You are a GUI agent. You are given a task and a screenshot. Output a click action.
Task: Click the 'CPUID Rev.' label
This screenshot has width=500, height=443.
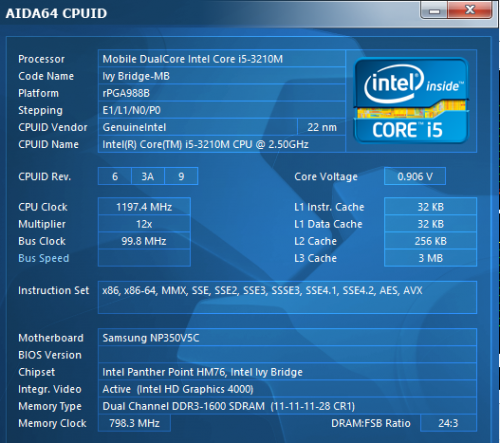[x=45, y=176]
